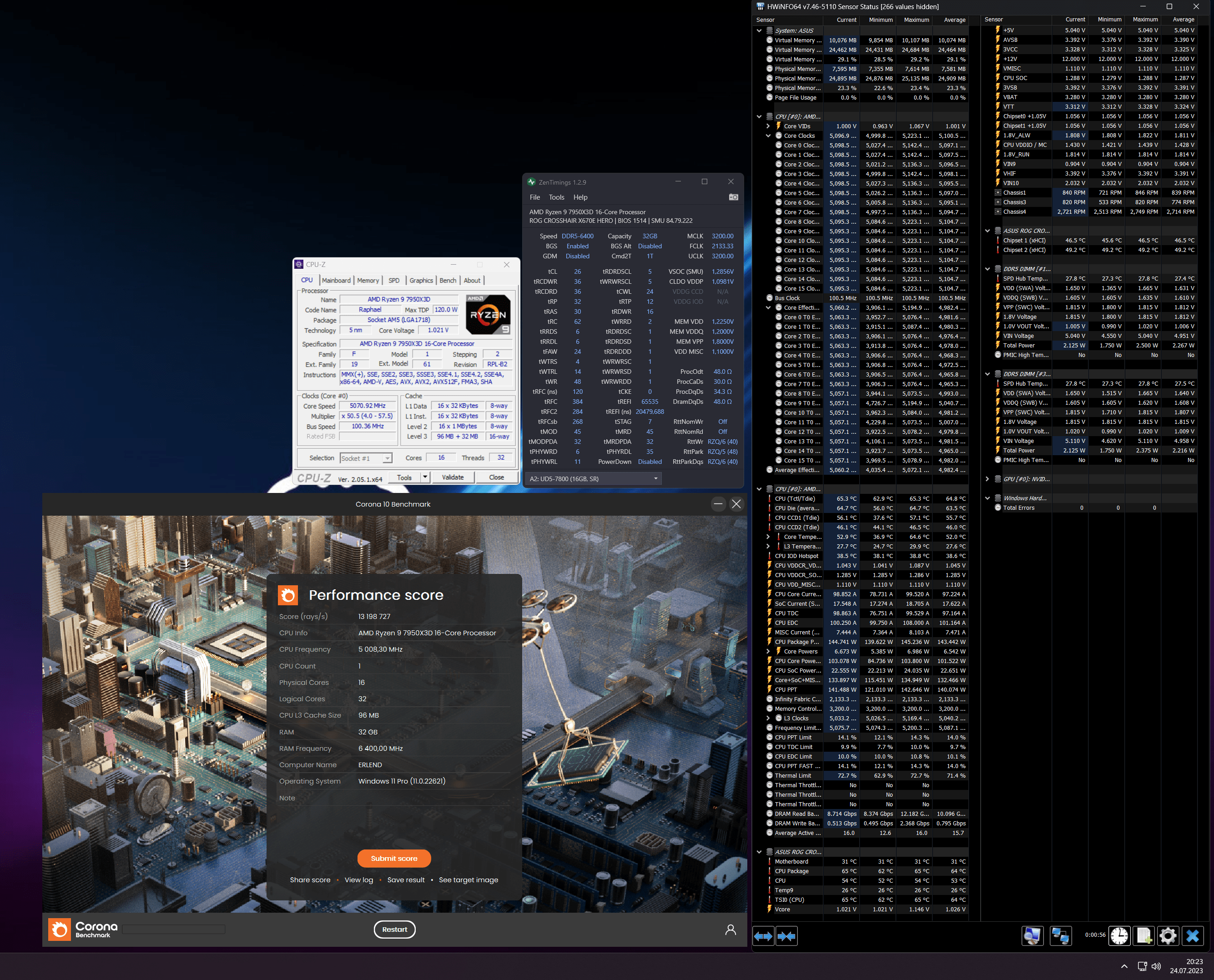Switch to CPU-Z About tab

click(x=472, y=280)
